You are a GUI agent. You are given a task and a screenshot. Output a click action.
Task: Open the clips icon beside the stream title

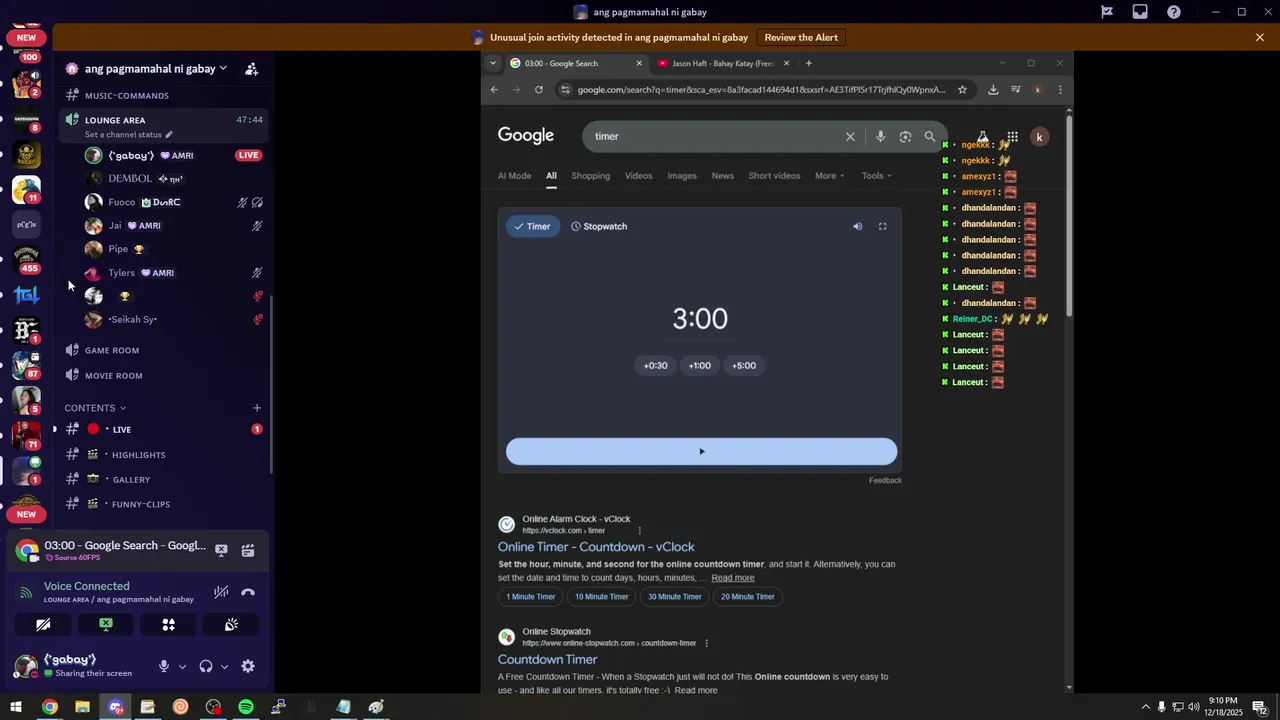tap(248, 550)
